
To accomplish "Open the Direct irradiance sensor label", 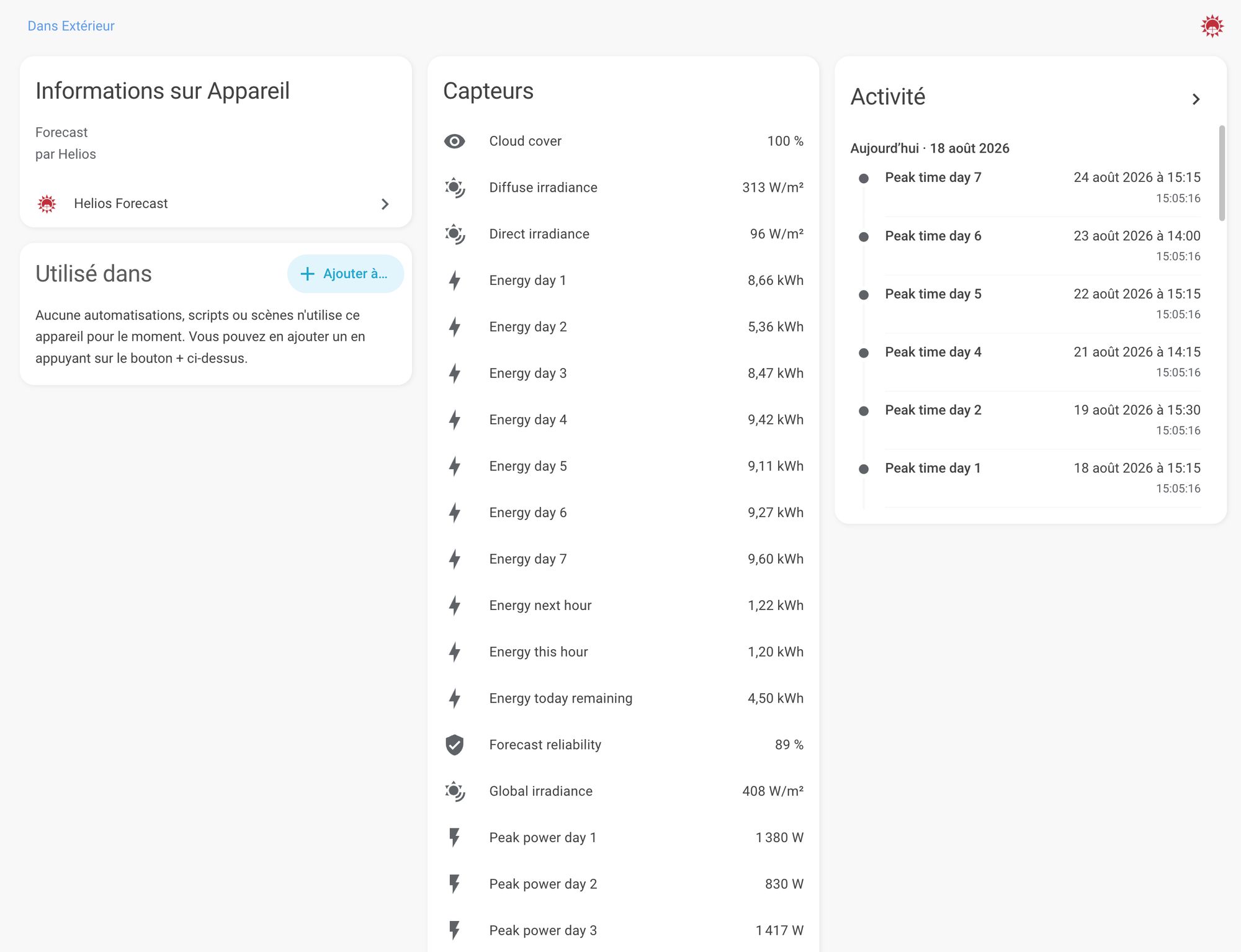I will click(539, 234).
